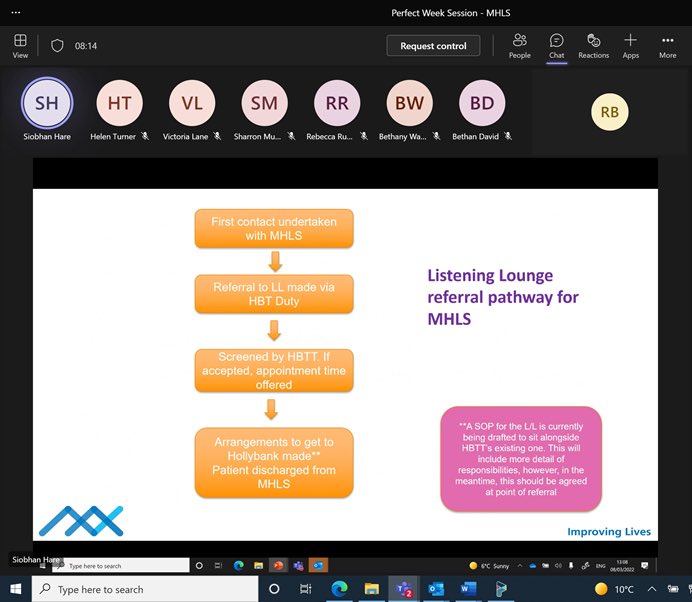The image size is (692, 602).
Task: Open the teal P app on the taskbar
Action: [x=501, y=589]
